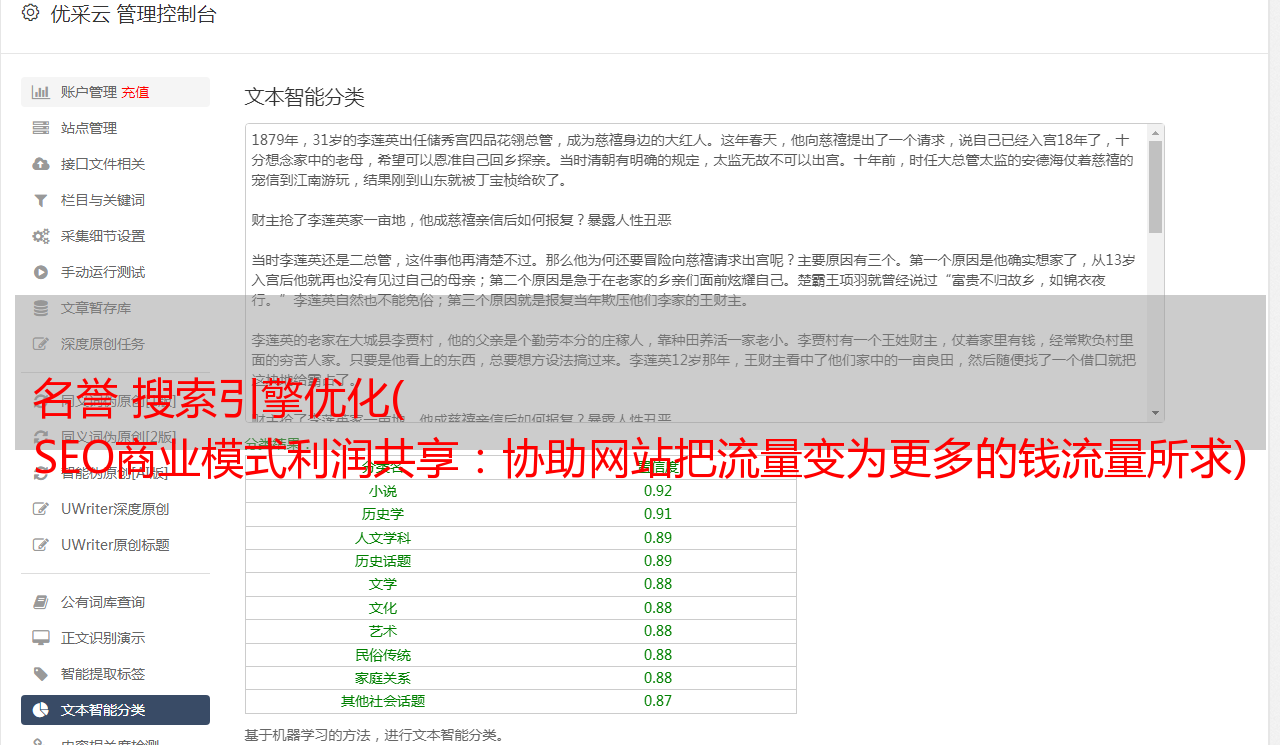Click the play circle icon for 手动运行测试
The image size is (1280, 745).
pyautogui.click(x=40, y=272)
